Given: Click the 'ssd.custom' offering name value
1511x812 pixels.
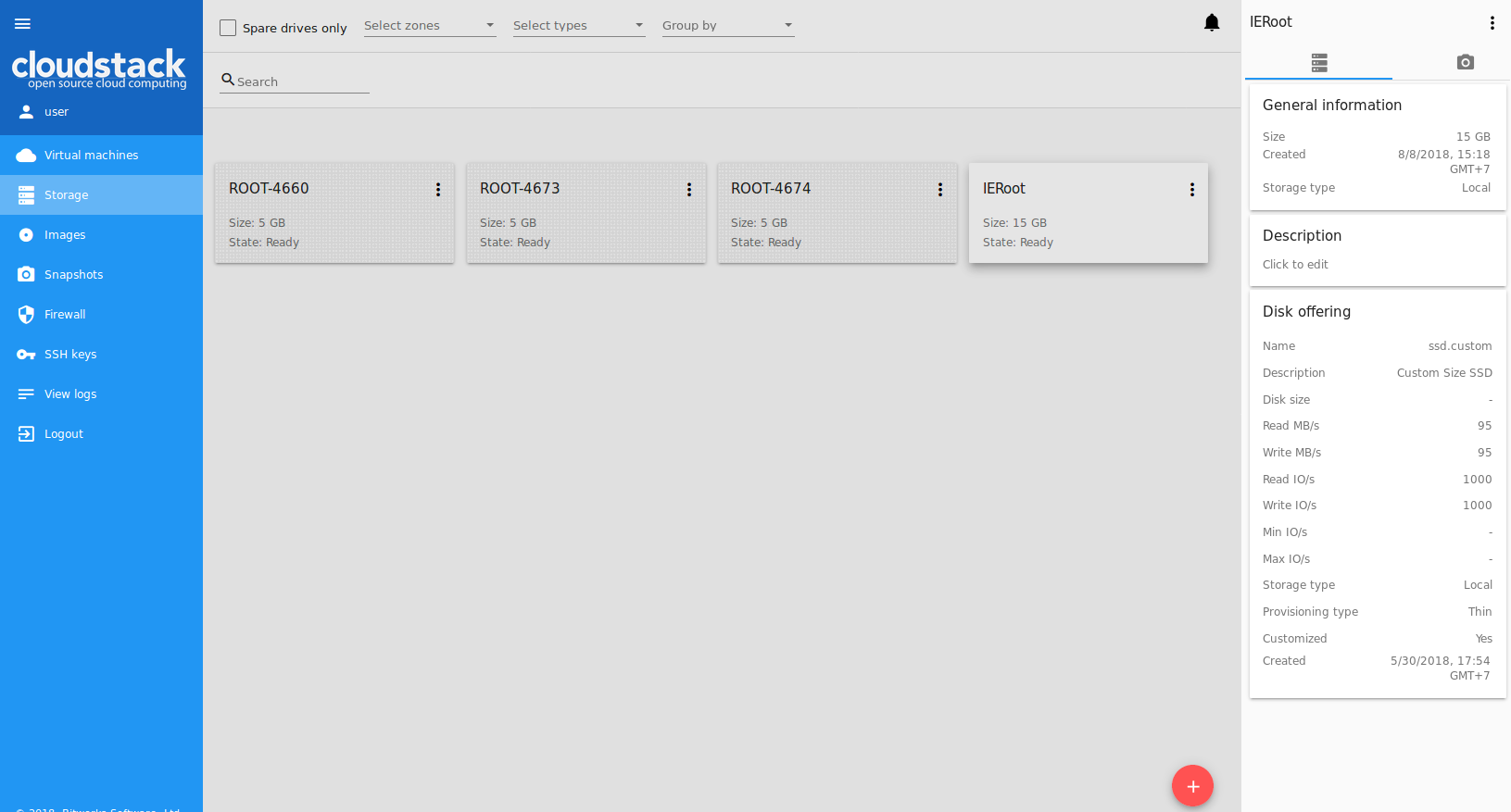Looking at the screenshot, I should pyautogui.click(x=1460, y=346).
